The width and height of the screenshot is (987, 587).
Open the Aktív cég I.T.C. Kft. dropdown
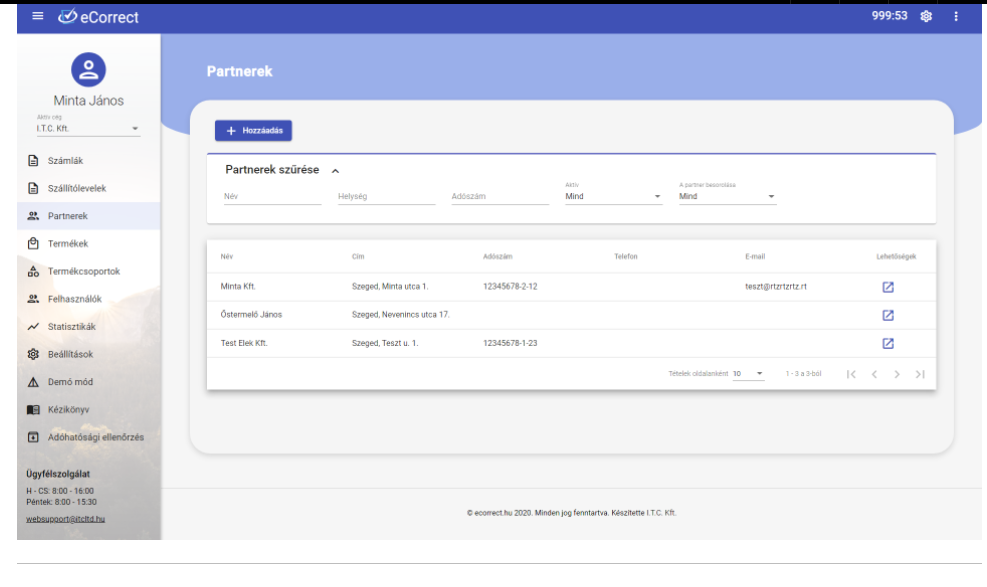88,128
